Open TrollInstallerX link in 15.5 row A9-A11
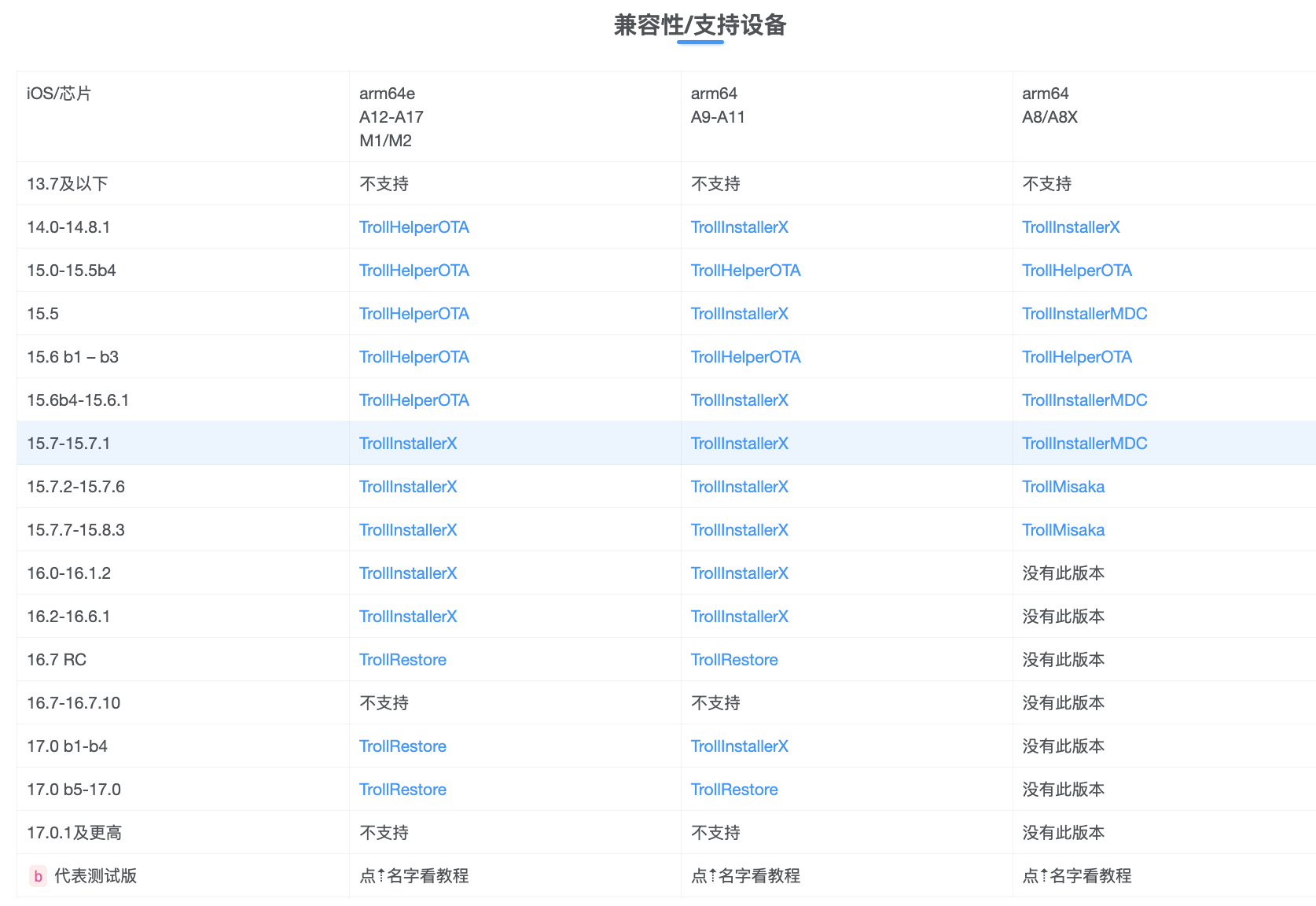Image resolution: width=1316 pixels, height=906 pixels. (739, 314)
